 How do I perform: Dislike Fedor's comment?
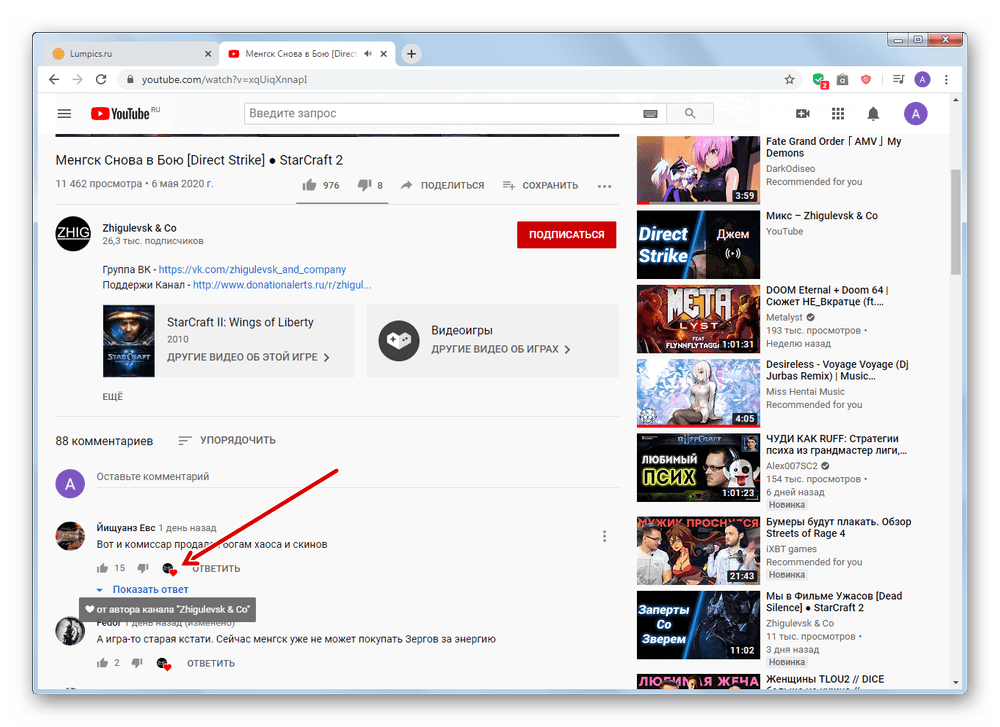137,663
